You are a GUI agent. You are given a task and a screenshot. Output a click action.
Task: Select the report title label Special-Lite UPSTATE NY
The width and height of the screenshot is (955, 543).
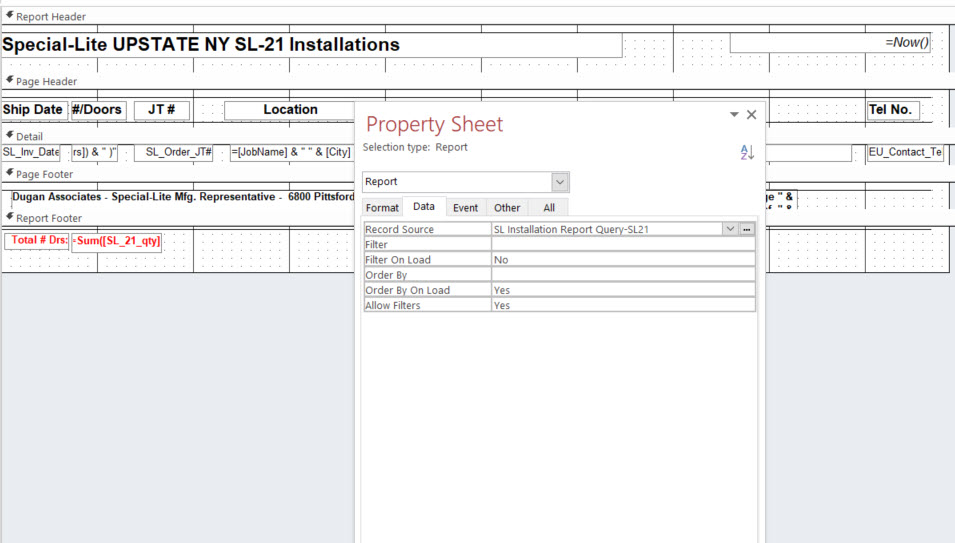pos(312,44)
